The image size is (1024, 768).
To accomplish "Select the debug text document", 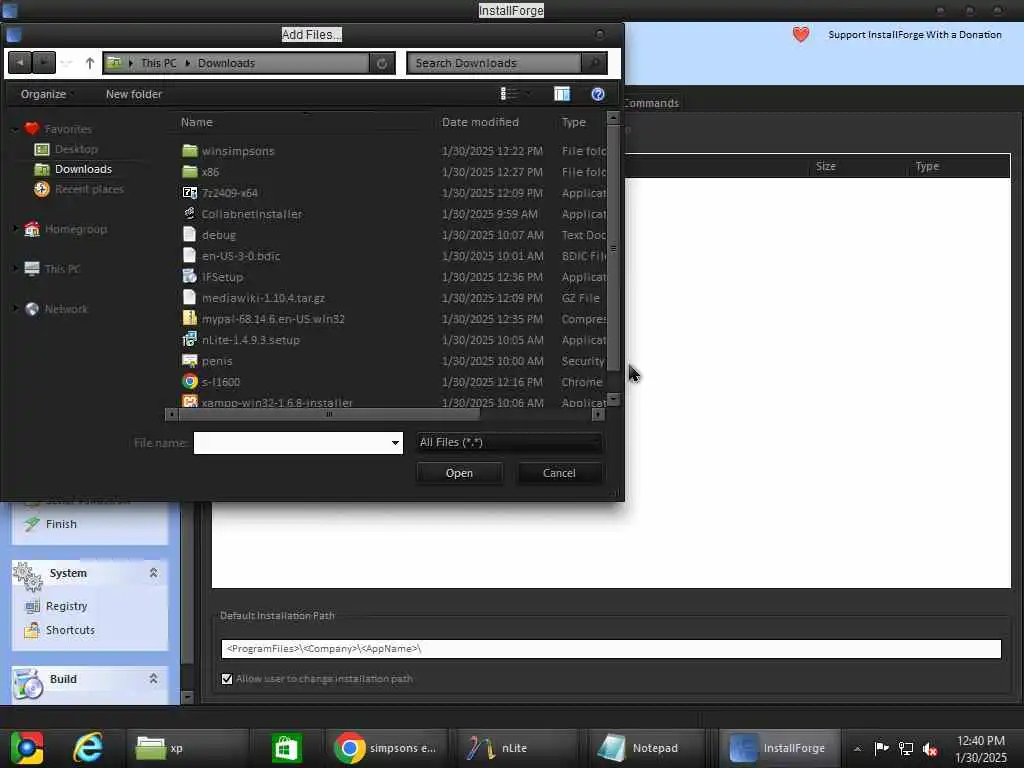I will [209, 234].
